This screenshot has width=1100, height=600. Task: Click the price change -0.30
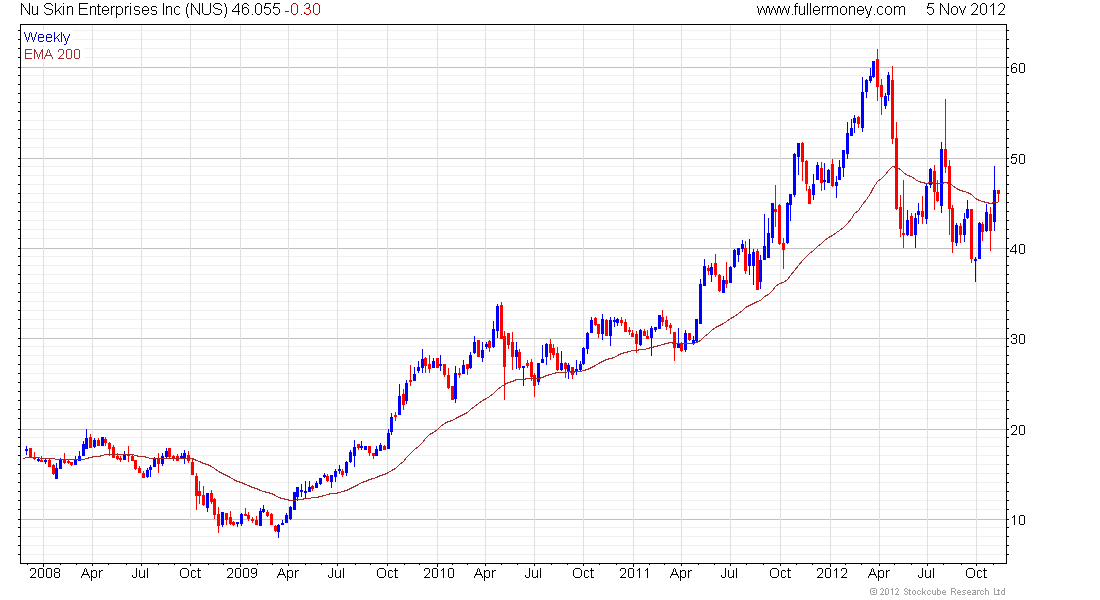click(302, 10)
